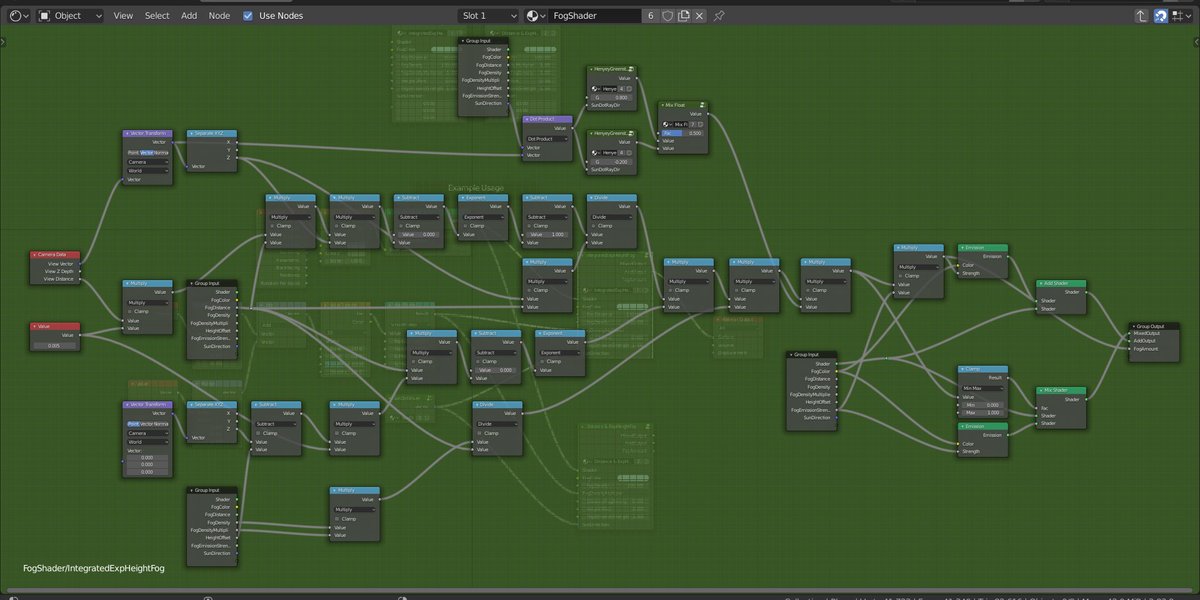This screenshot has width=1200, height=600.
Task: Click the copy icon to duplicate FogShader
Action: click(683, 15)
